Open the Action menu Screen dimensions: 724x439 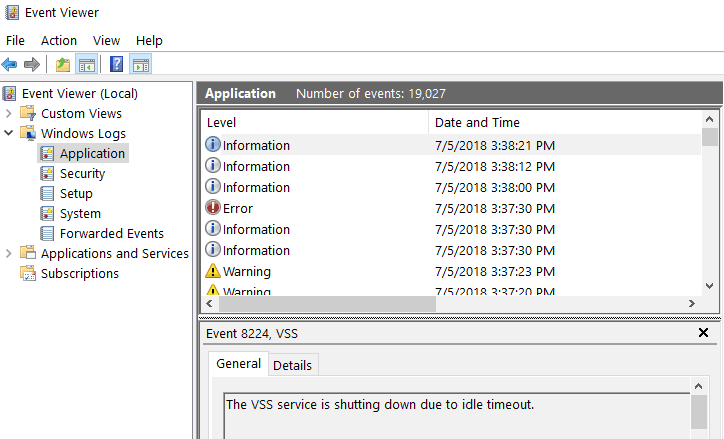[x=59, y=41]
